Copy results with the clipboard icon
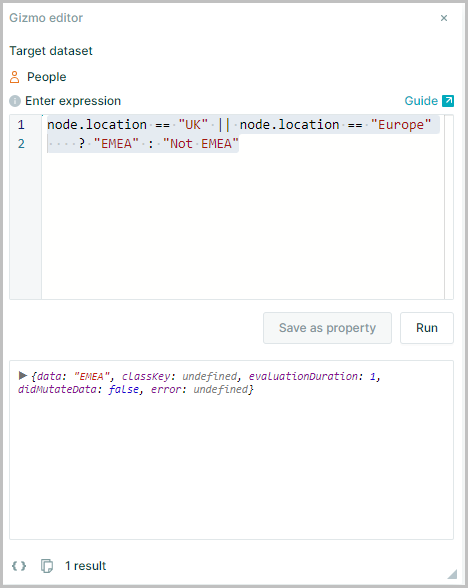Image resolution: width=468 pixels, height=588 pixels. pyautogui.click(x=47, y=566)
